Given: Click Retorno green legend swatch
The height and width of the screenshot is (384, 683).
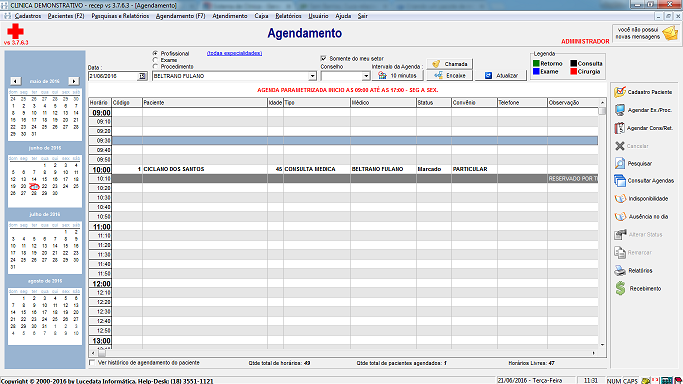Looking at the screenshot, I should pos(536,63).
